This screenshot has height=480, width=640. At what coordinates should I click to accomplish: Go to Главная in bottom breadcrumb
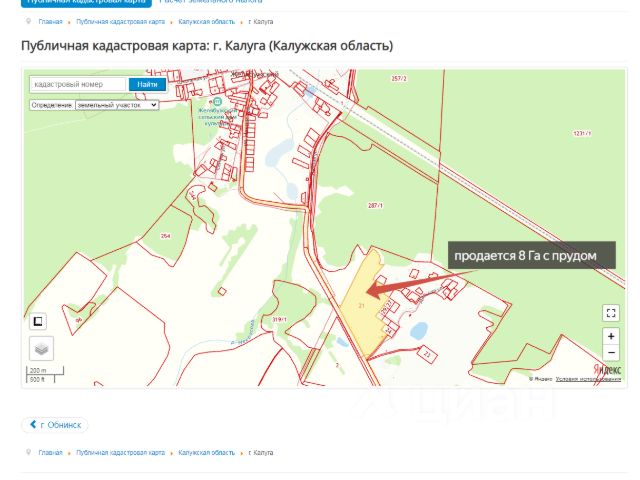(x=50, y=453)
